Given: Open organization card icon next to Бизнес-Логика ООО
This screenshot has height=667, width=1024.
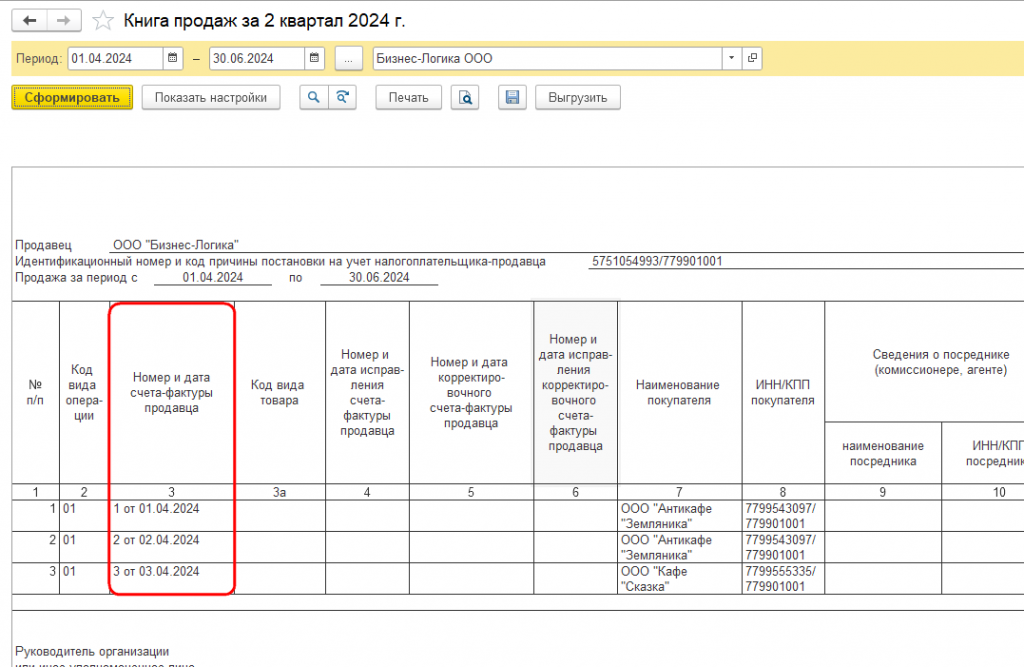Looking at the screenshot, I should point(752,58).
